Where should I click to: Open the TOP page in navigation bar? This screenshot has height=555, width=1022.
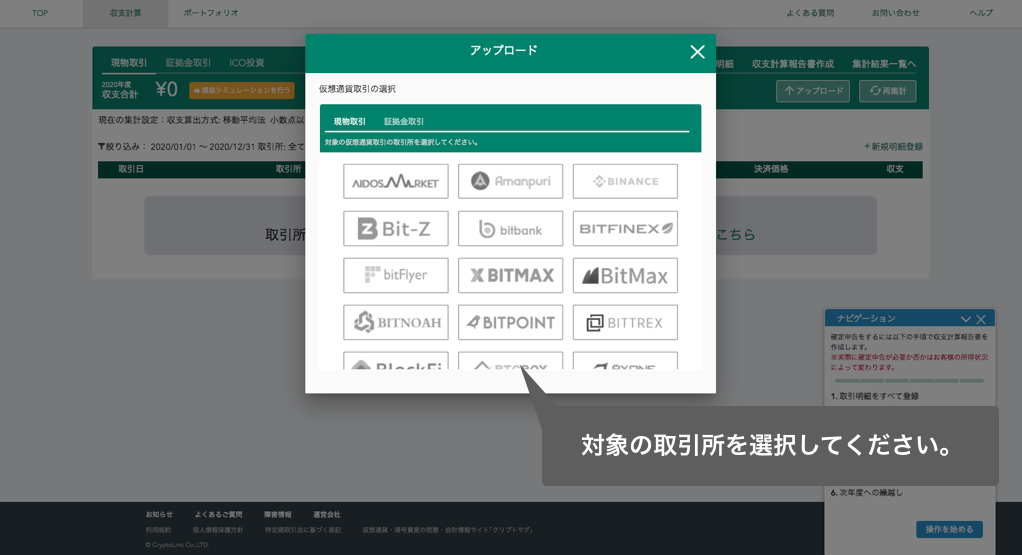pyautogui.click(x=40, y=13)
